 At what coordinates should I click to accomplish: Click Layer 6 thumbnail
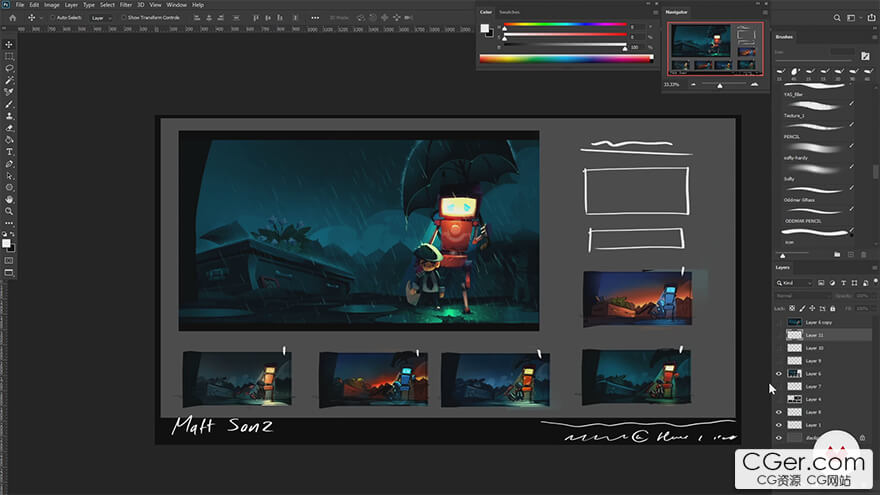[x=794, y=374]
